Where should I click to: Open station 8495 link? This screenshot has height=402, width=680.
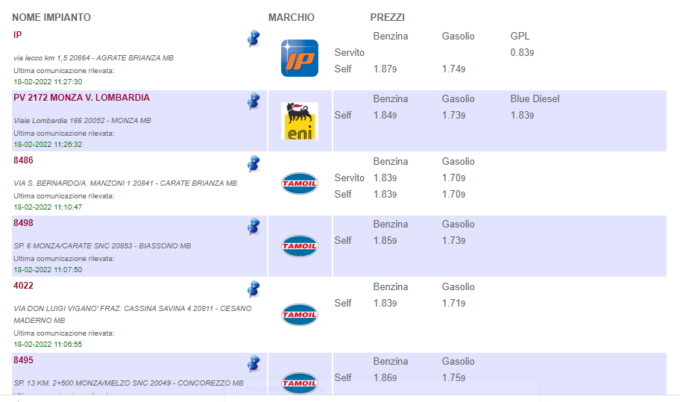tap(23, 360)
